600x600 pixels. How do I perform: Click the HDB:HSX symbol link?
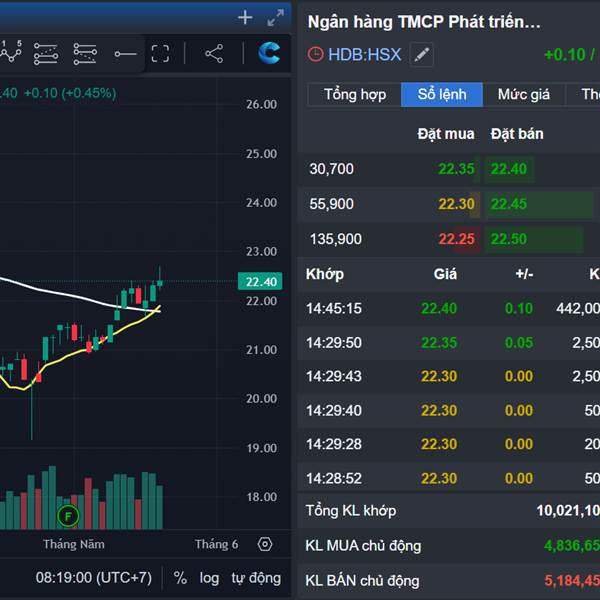point(364,54)
